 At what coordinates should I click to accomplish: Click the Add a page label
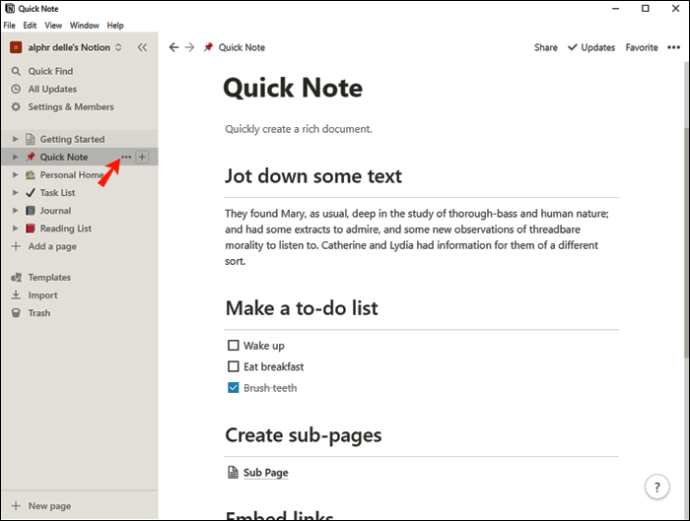point(52,246)
